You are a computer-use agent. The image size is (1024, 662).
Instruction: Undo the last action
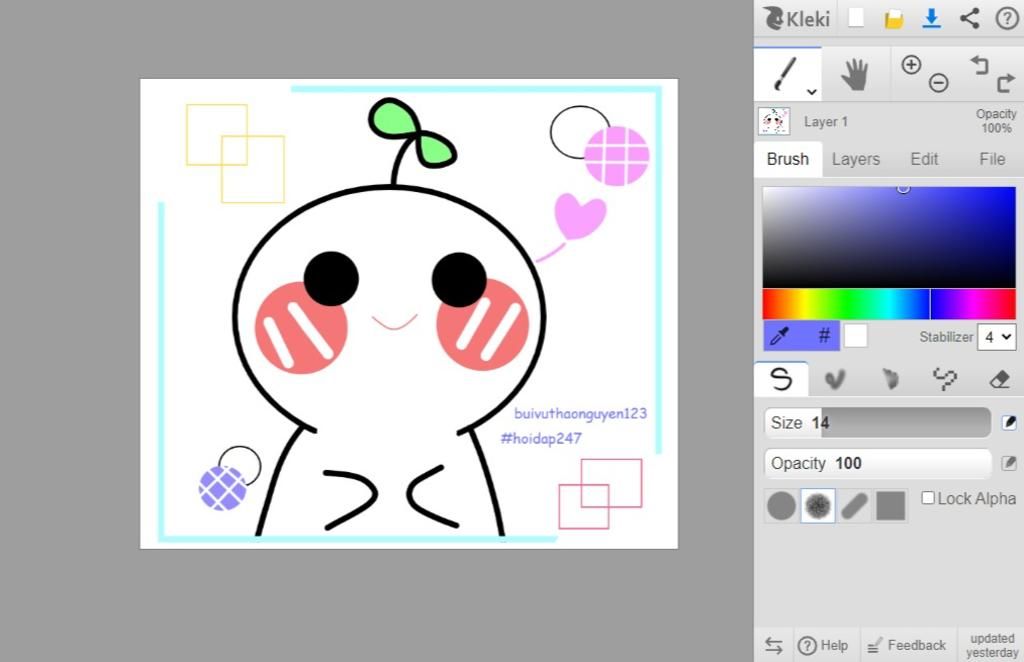pyautogui.click(x=980, y=65)
